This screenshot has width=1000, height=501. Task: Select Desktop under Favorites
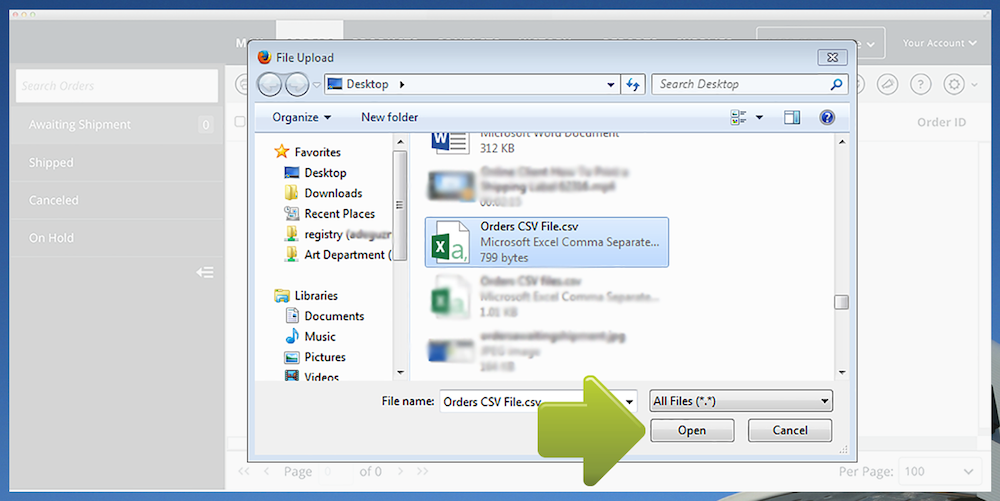(x=315, y=173)
